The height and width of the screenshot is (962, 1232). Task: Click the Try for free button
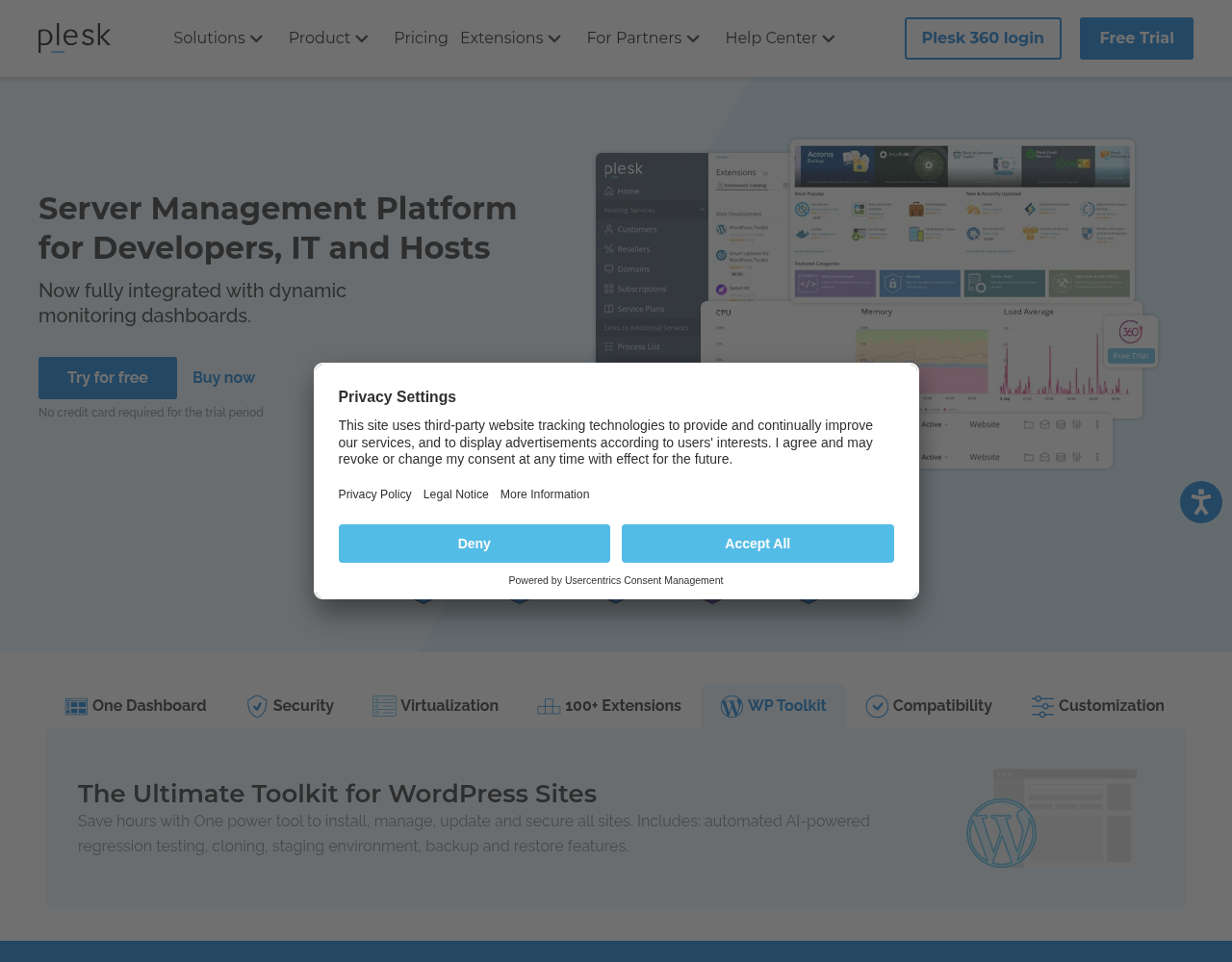(108, 378)
